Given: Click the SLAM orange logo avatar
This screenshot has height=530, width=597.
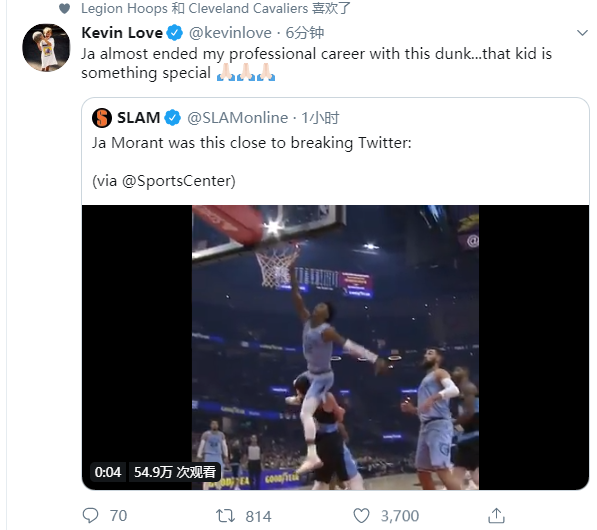Looking at the screenshot, I should (x=102, y=118).
